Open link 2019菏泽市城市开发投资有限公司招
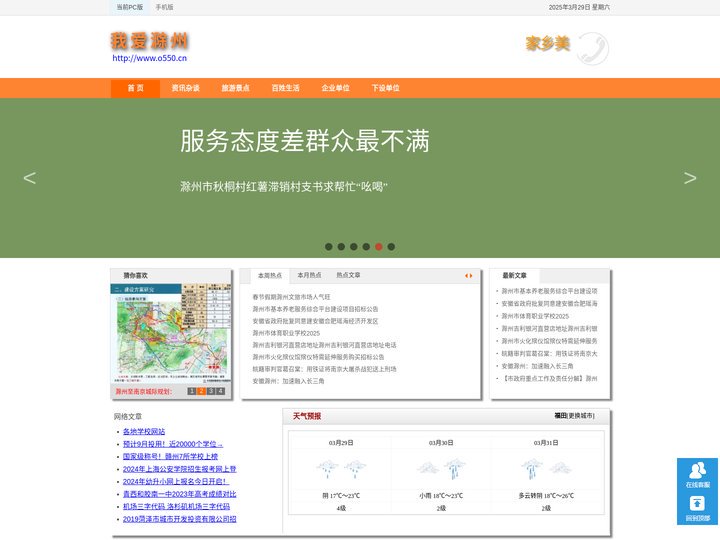This screenshot has height=540, width=720. tap(180, 519)
